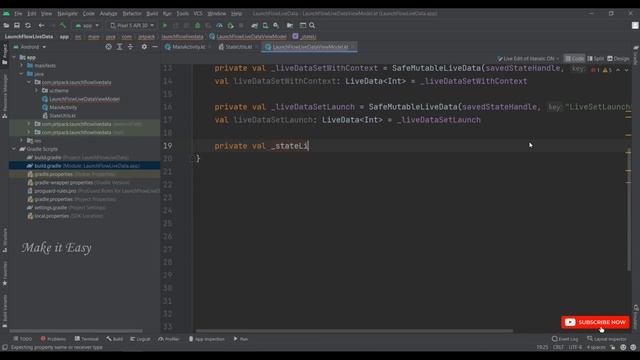Open the Event Log
Viewport: 640px width, 360px height.
point(565,339)
